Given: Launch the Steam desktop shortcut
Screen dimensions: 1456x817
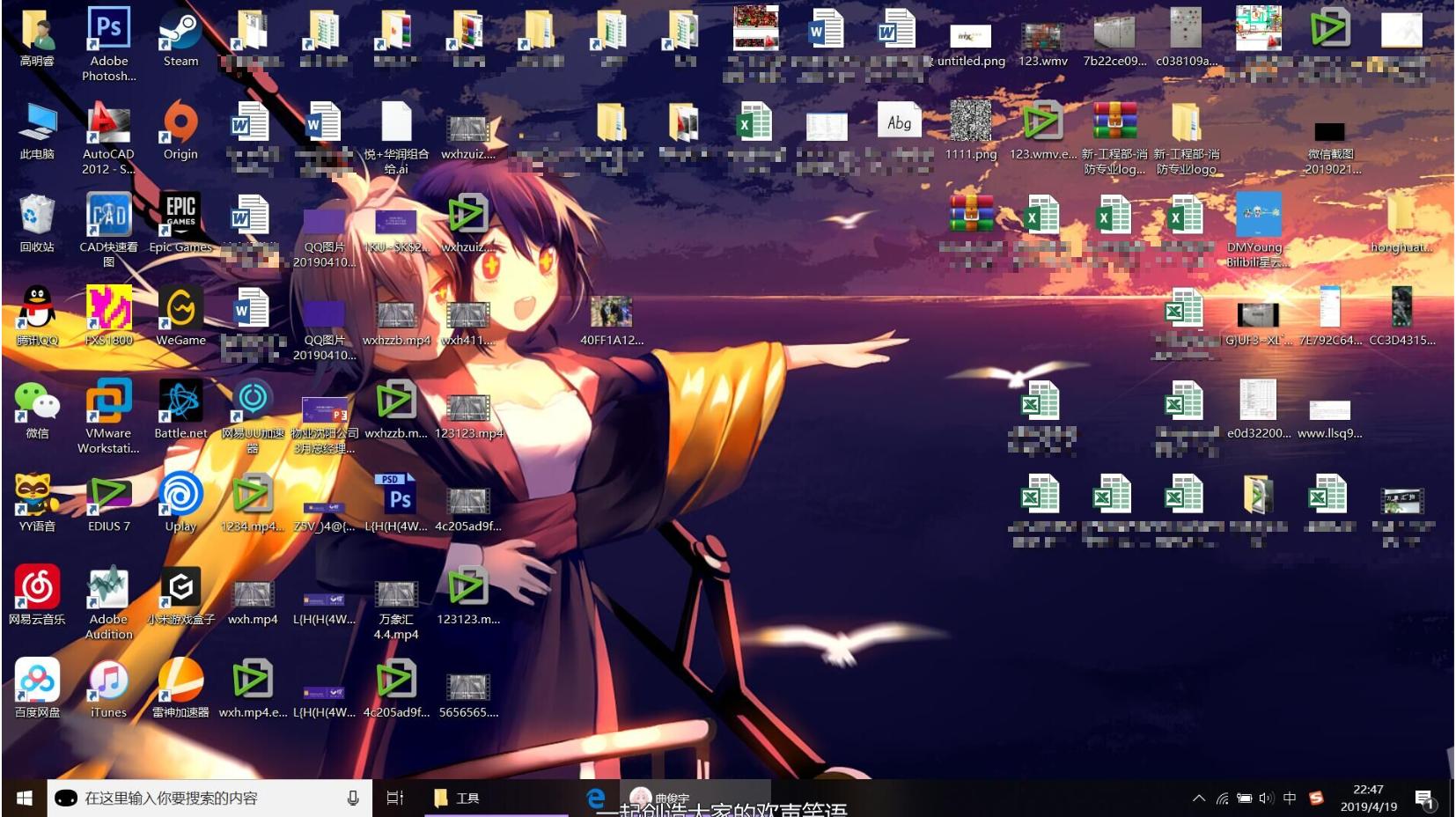Looking at the screenshot, I should [x=180, y=38].
